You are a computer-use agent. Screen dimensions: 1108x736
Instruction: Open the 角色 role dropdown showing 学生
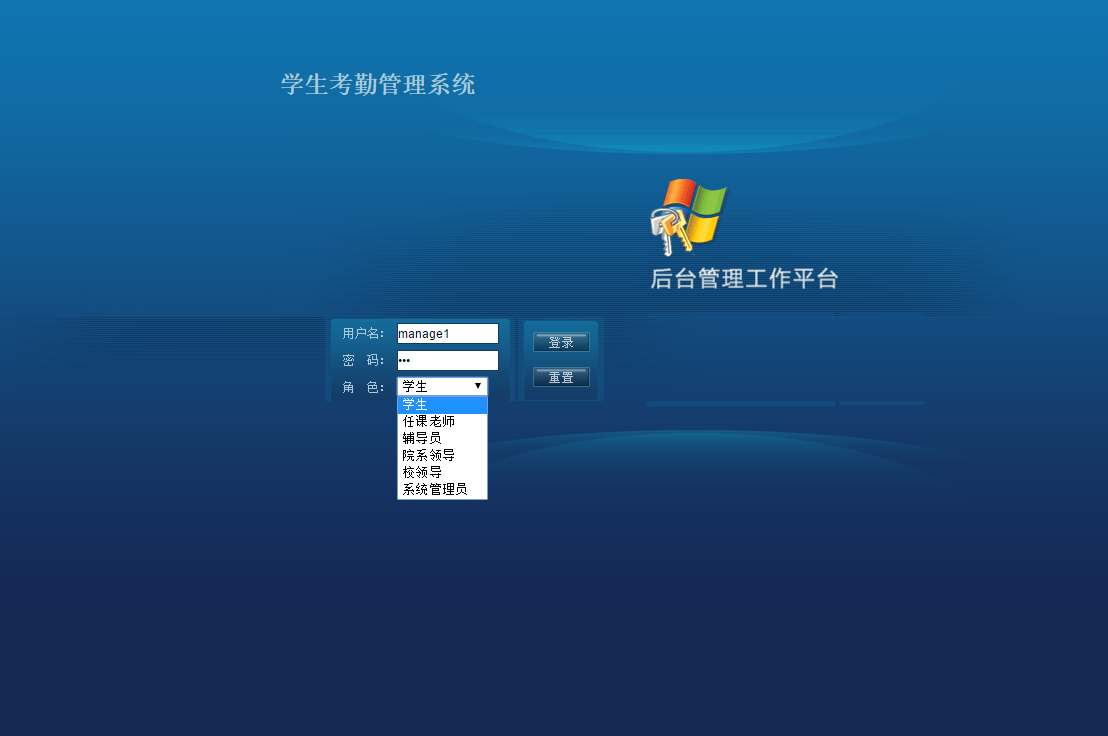pyautogui.click(x=442, y=386)
